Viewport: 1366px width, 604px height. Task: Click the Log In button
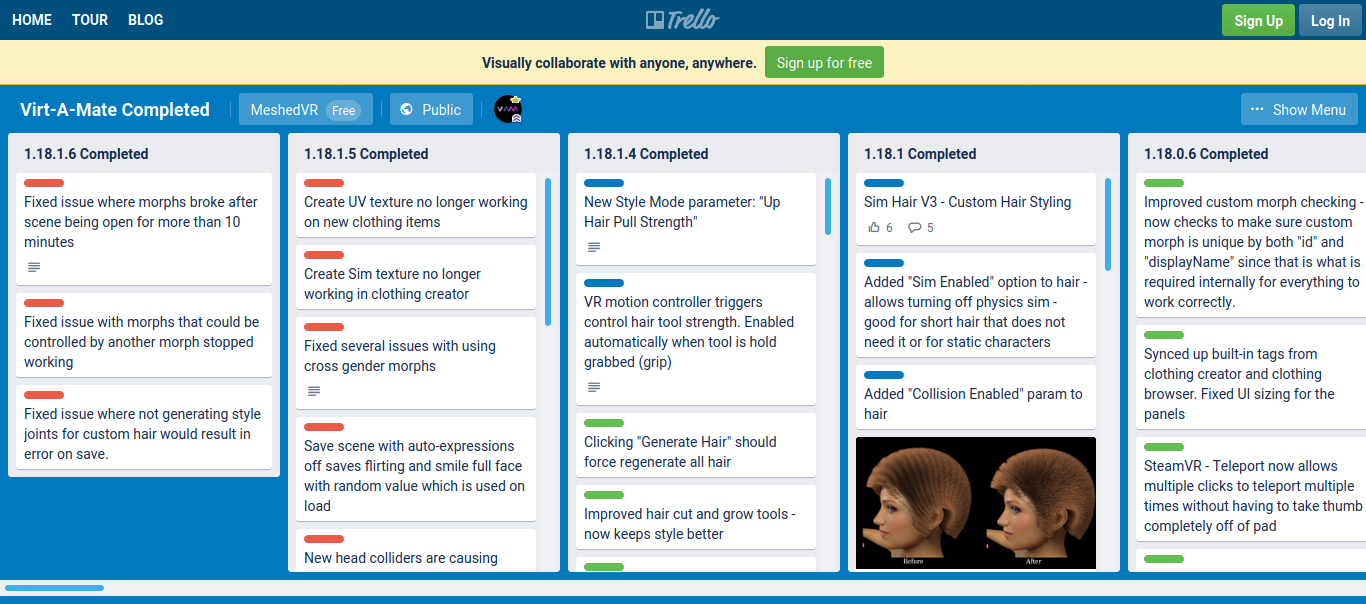1330,20
